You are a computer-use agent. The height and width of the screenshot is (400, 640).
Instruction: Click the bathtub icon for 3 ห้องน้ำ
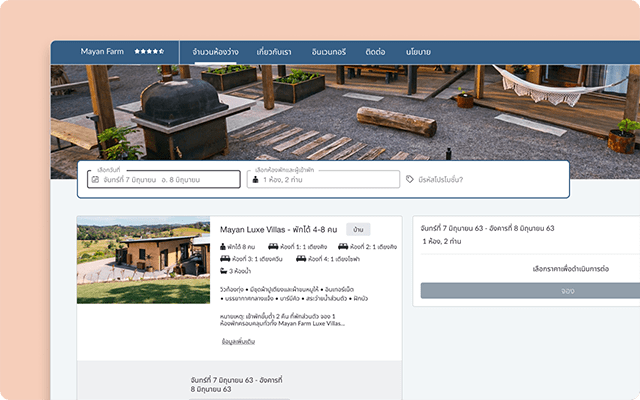click(223, 271)
